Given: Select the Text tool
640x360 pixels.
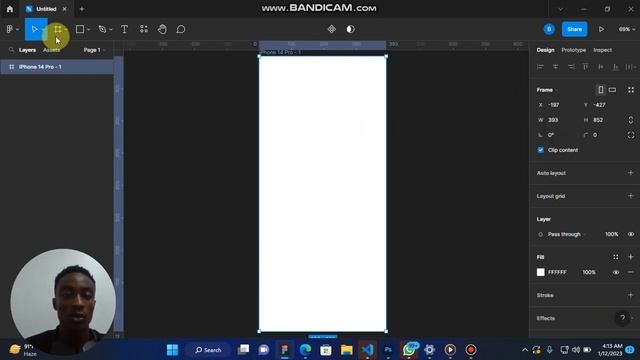Looking at the screenshot, I should pos(124,29).
